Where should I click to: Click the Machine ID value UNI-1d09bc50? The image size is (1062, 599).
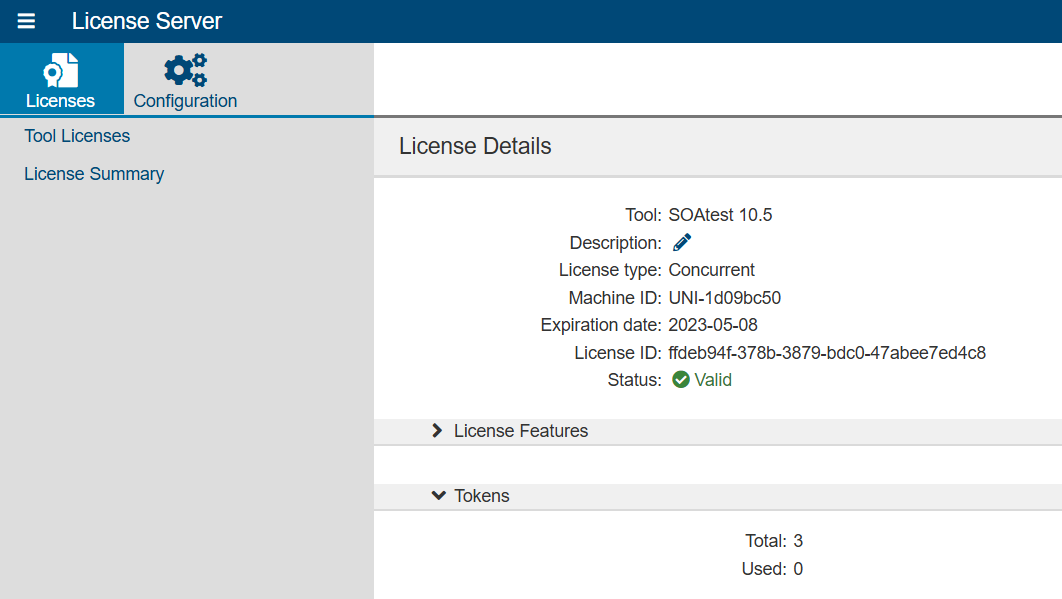tap(725, 298)
